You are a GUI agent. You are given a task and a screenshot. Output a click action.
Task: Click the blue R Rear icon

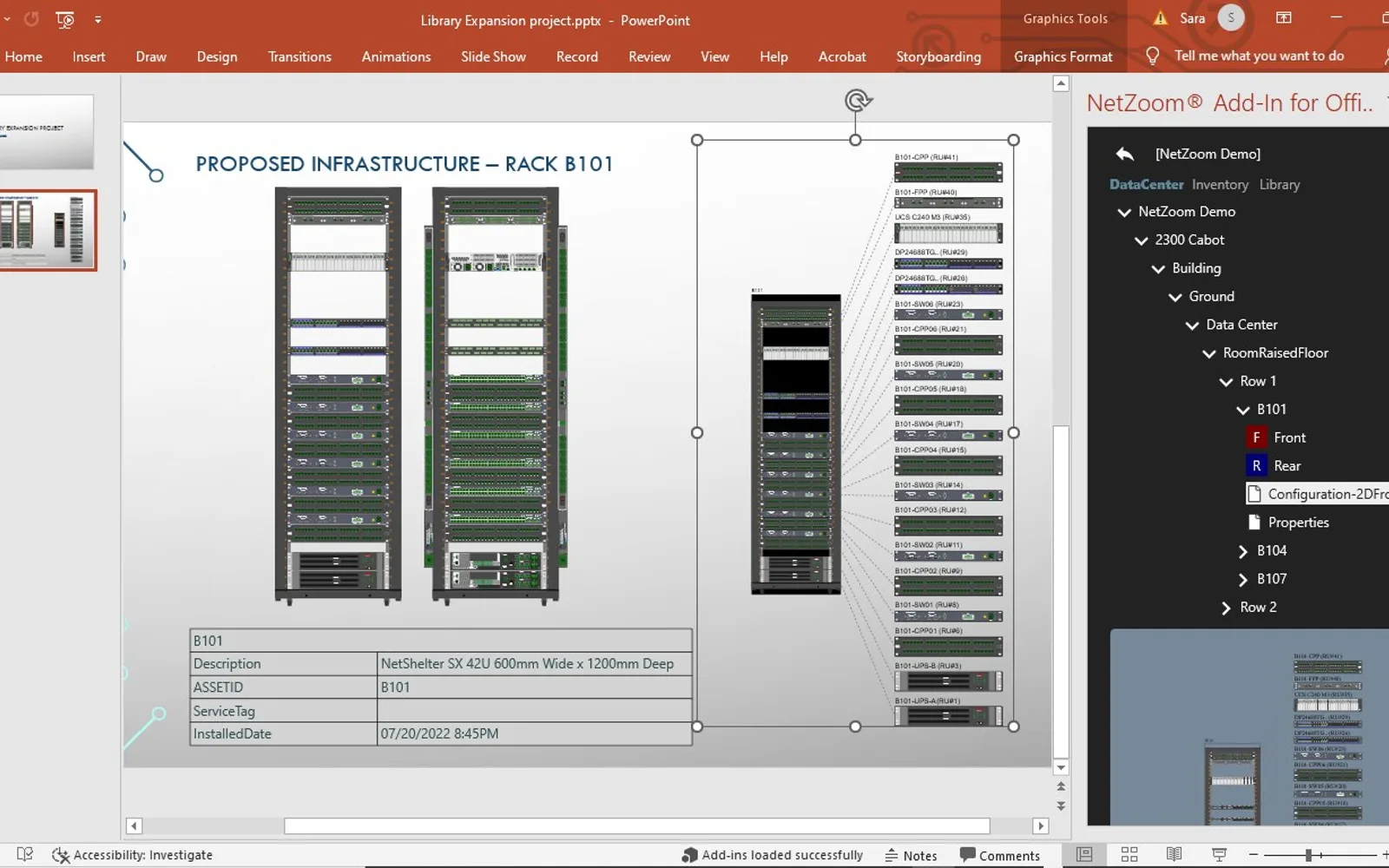tap(1256, 466)
